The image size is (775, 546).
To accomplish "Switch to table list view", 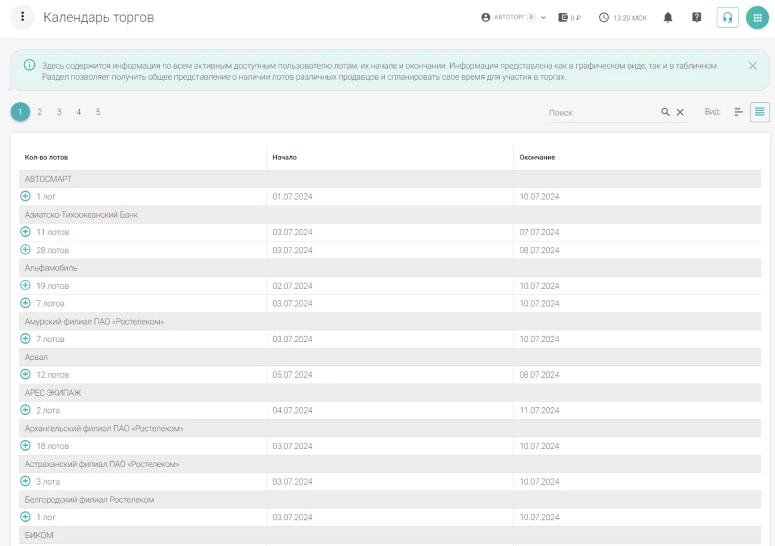I will click(760, 112).
